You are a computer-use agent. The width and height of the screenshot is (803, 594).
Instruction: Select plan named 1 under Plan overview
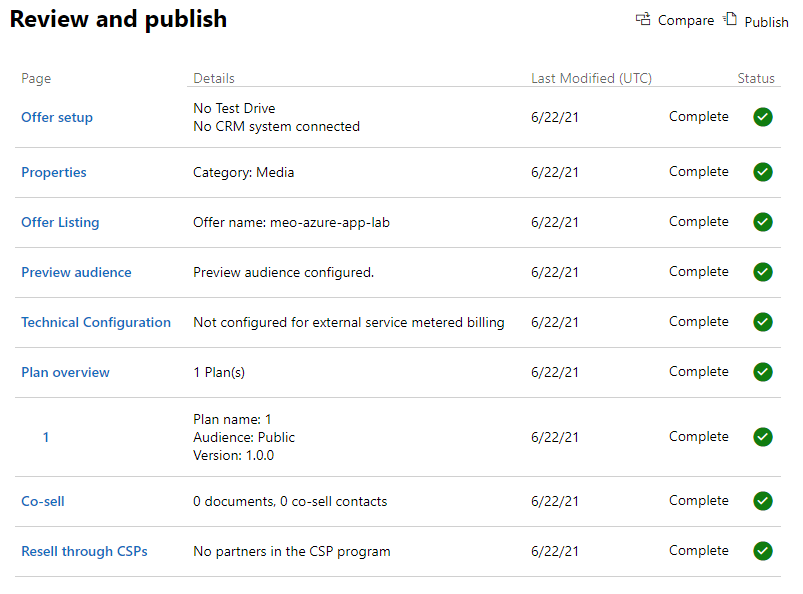click(x=45, y=436)
